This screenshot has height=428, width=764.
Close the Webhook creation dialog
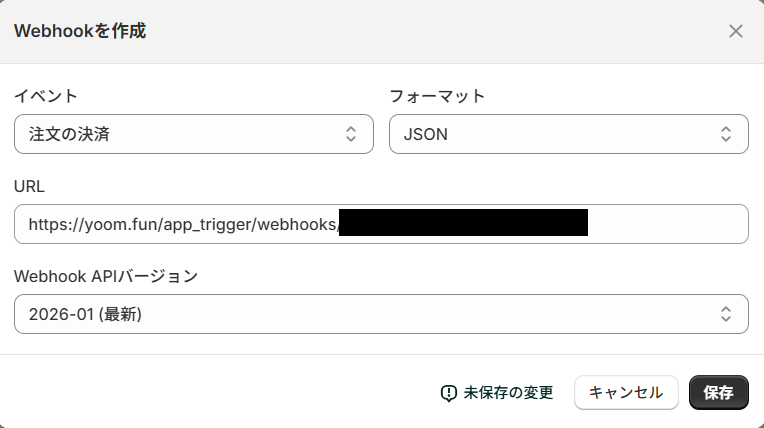click(736, 31)
